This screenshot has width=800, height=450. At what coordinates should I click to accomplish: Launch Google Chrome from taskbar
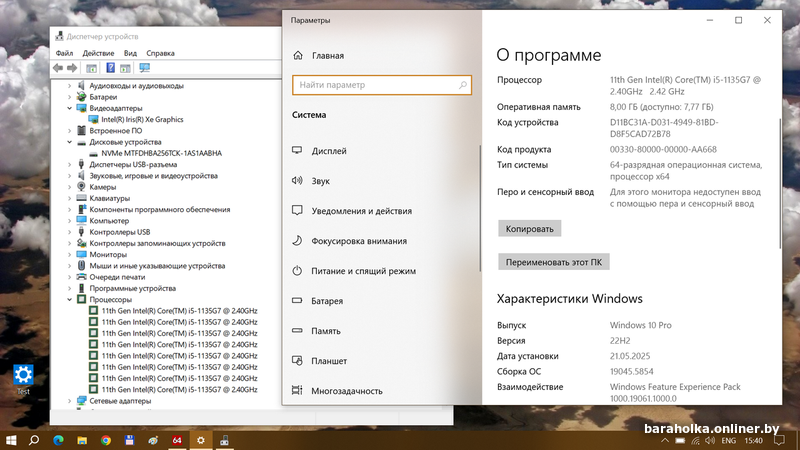point(106,440)
